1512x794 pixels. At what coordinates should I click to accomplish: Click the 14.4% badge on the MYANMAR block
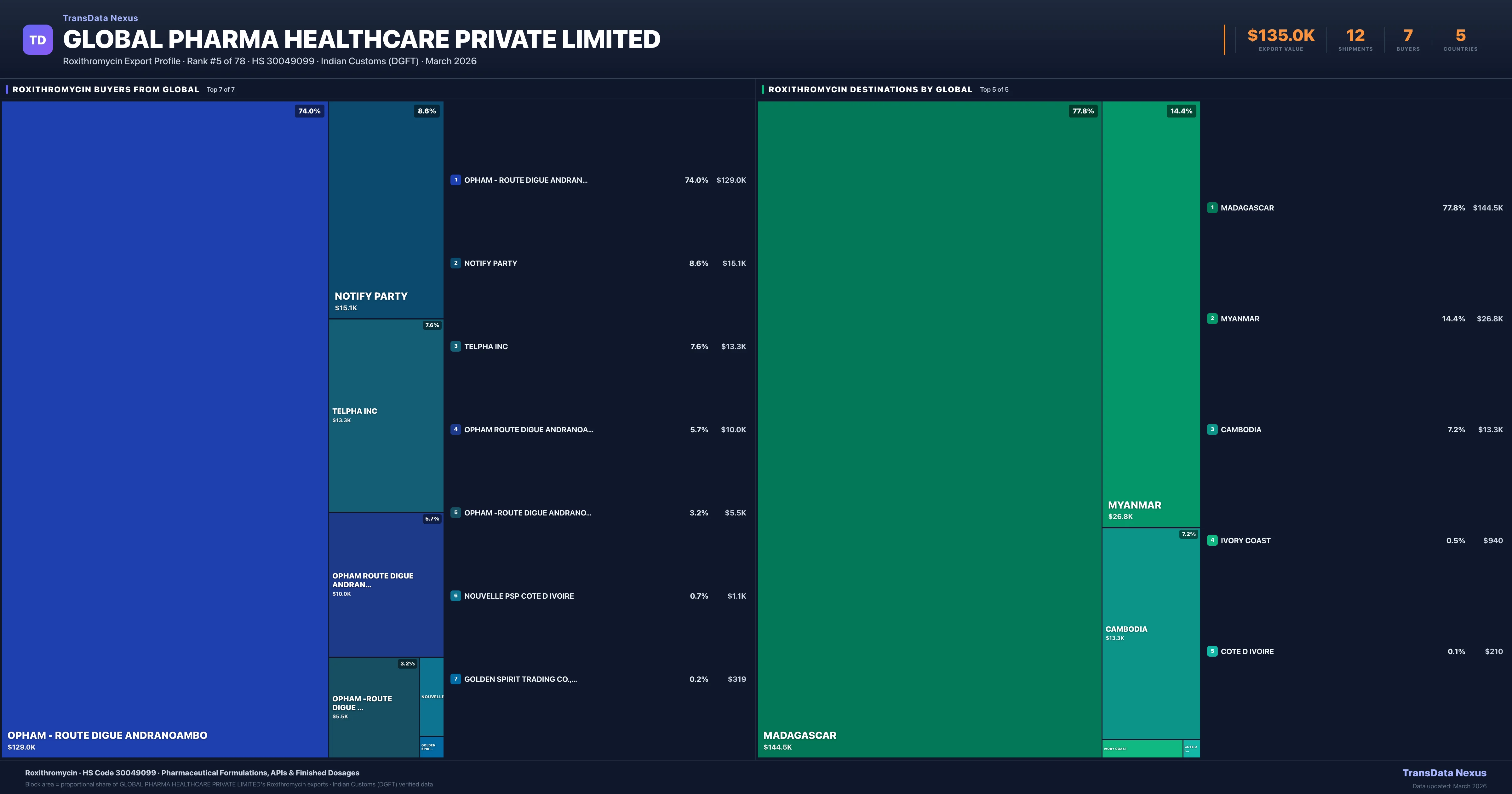point(1181,111)
